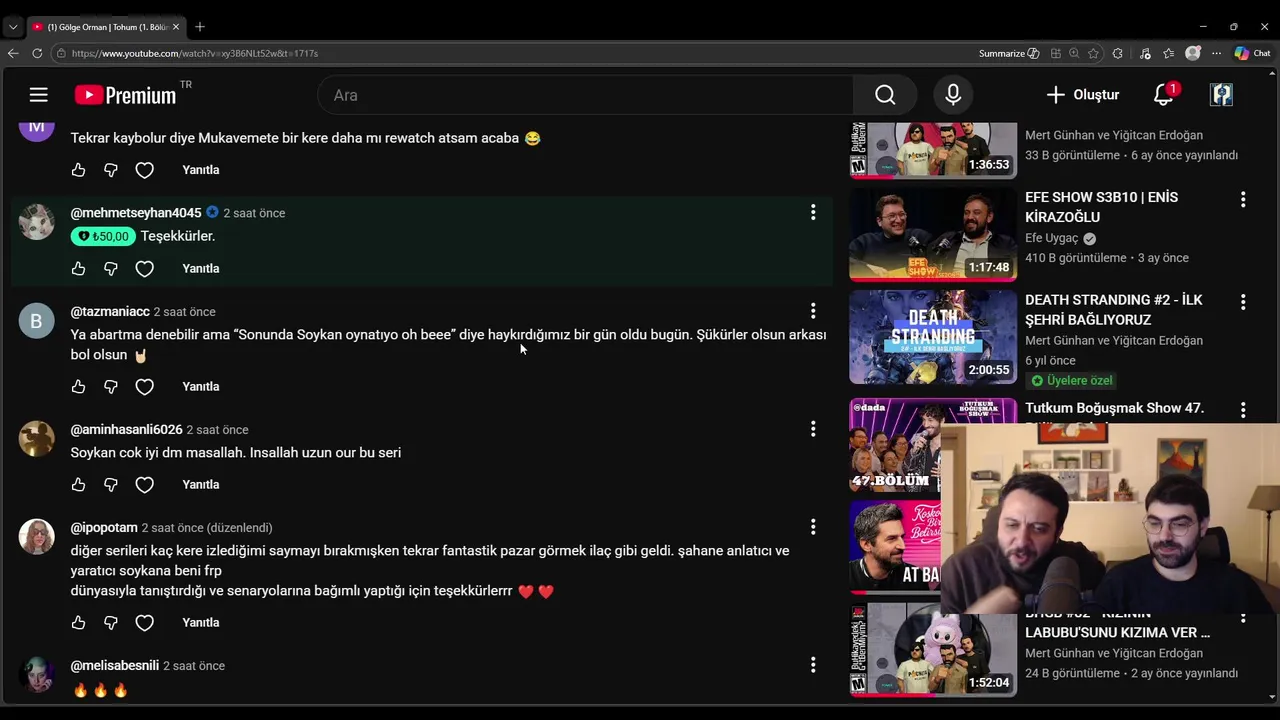Reply to the 'Tekrar kaybolur diye' comment
1280x720 pixels.
coord(201,170)
